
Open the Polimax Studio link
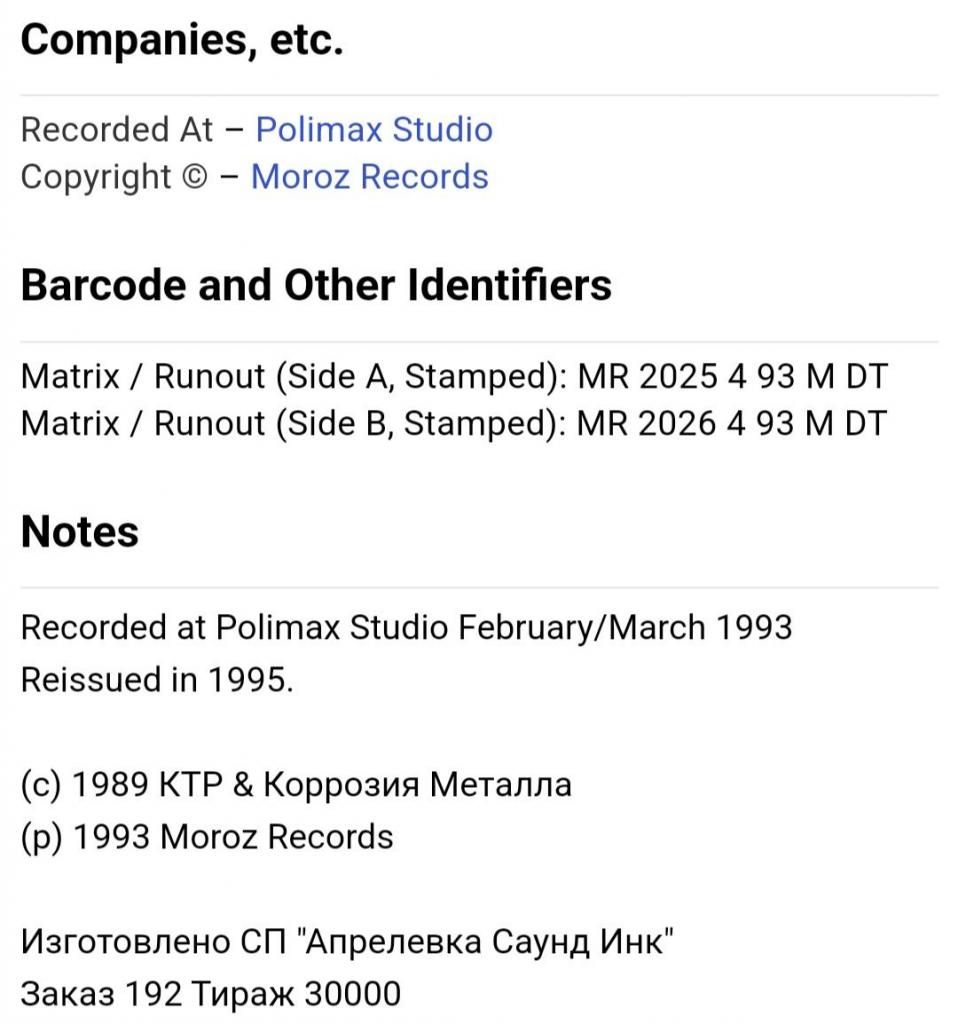[x=374, y=129]
